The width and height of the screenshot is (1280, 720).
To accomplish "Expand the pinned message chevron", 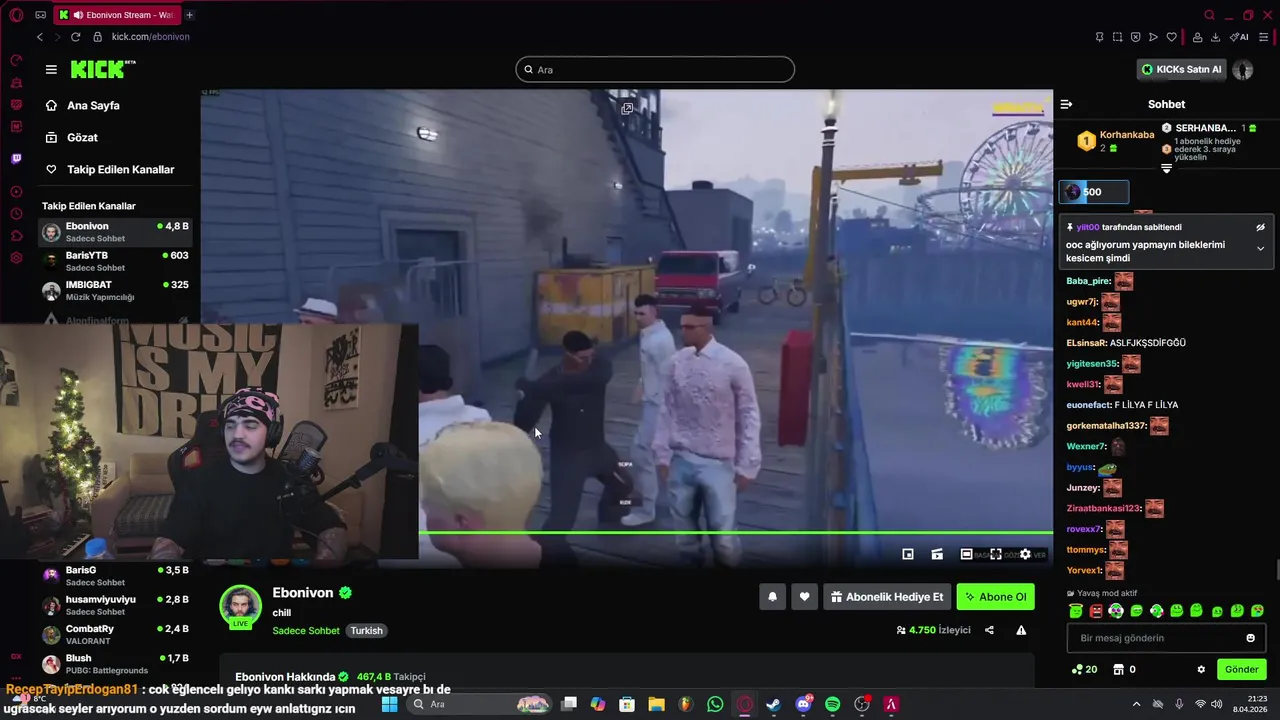I will (x=1260, y=248).
